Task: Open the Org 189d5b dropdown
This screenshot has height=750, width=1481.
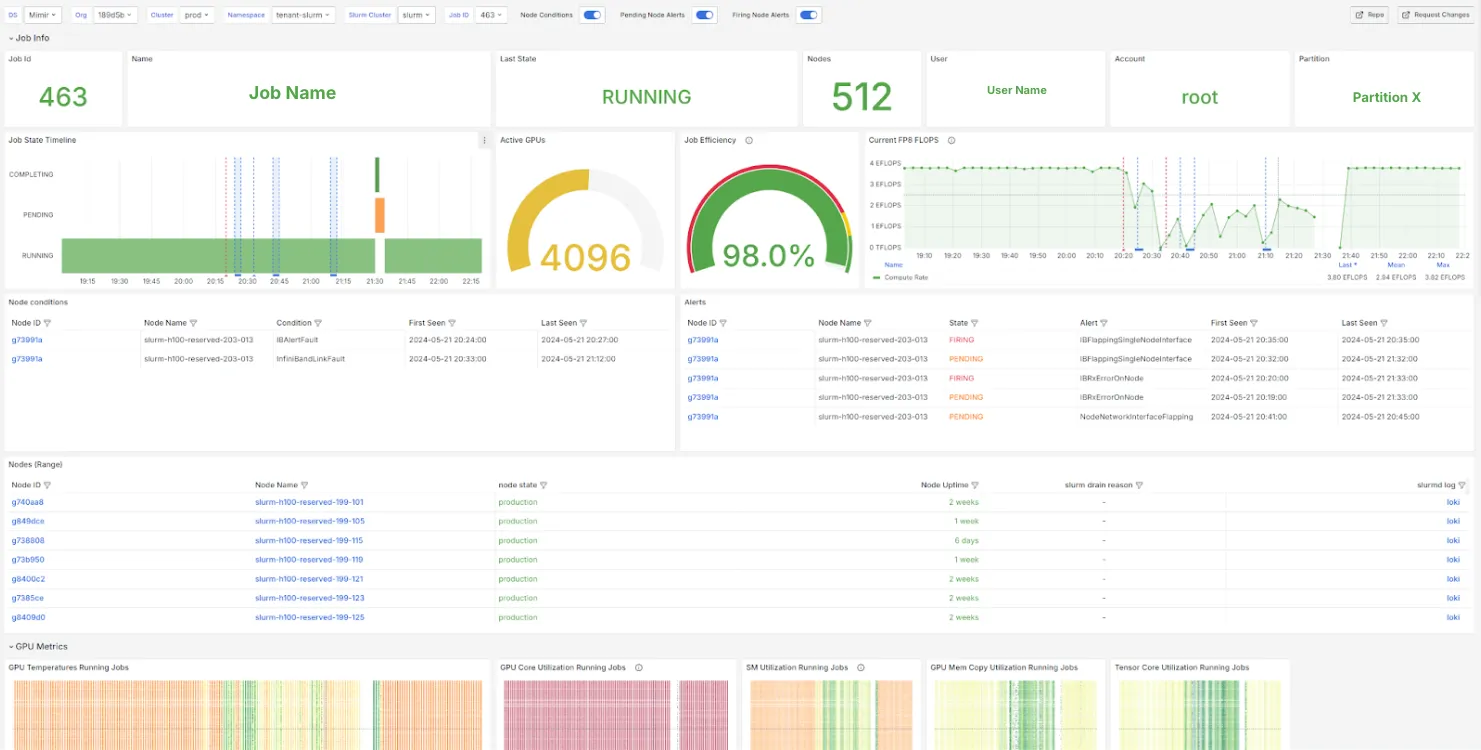Action: coord(117,15)
